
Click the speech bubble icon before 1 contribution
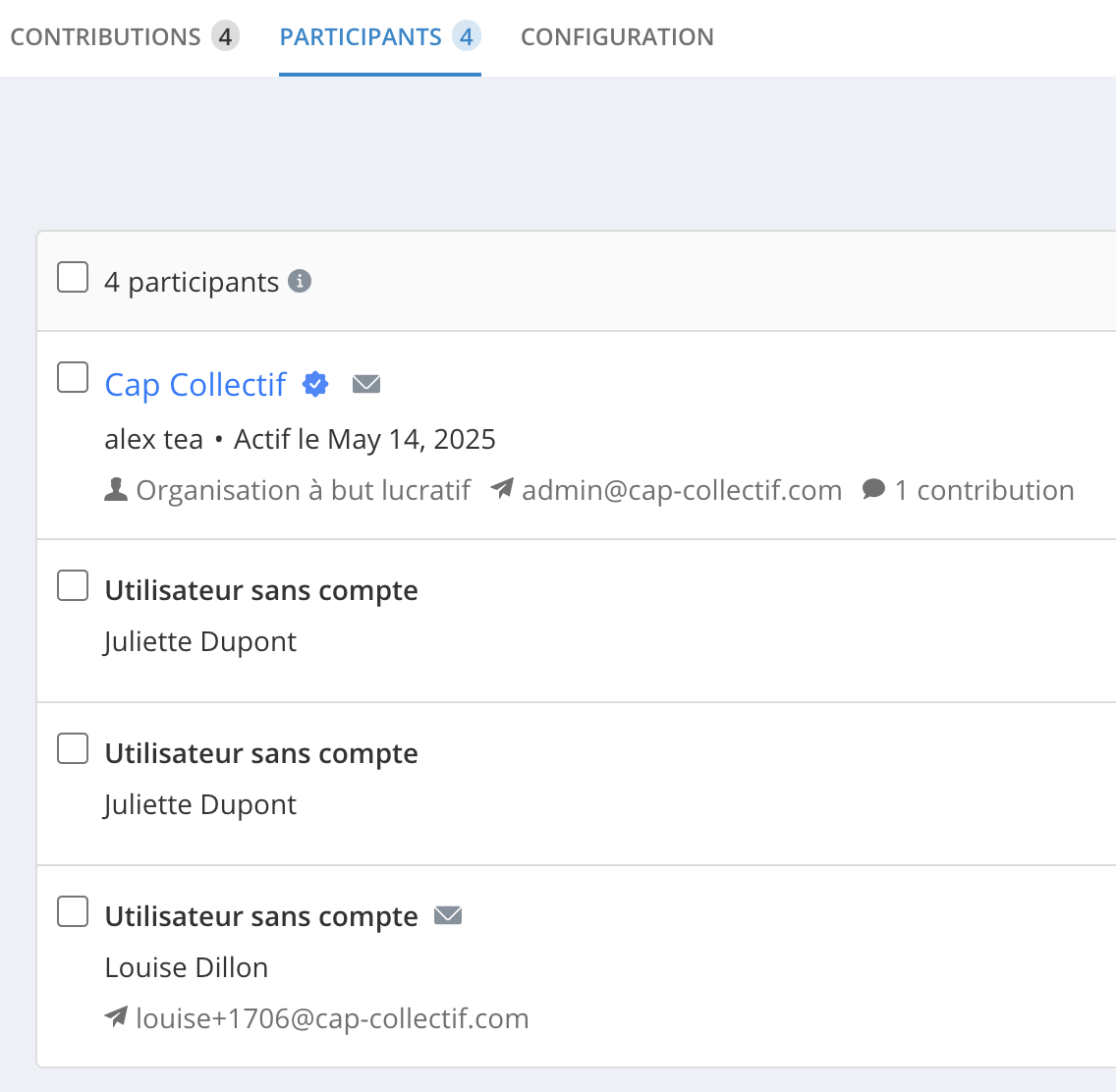coord(873,489)
